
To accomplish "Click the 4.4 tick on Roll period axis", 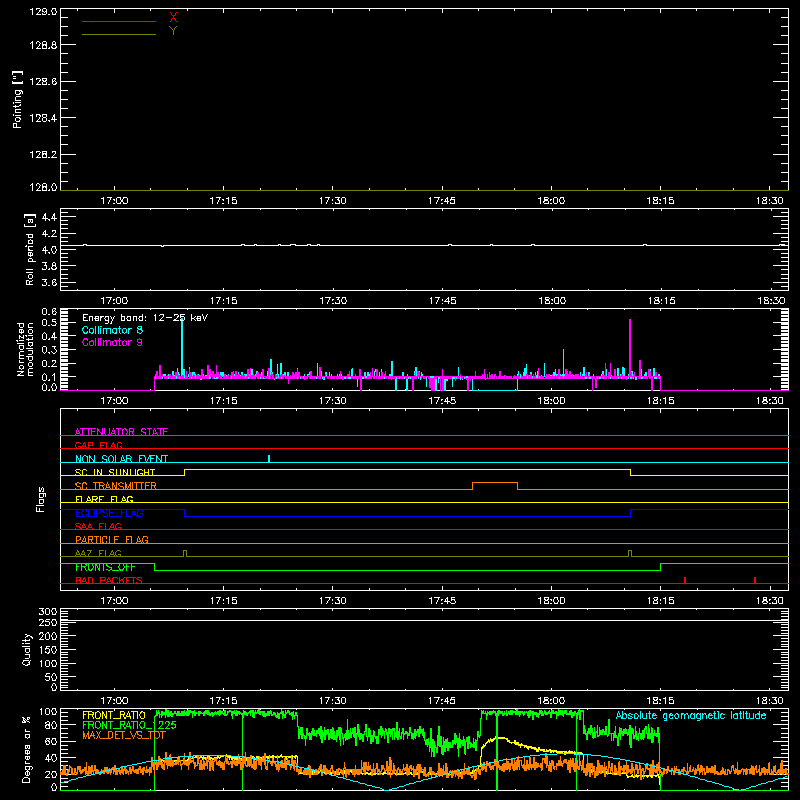I will pyautogui.click(x=49, y=217).
